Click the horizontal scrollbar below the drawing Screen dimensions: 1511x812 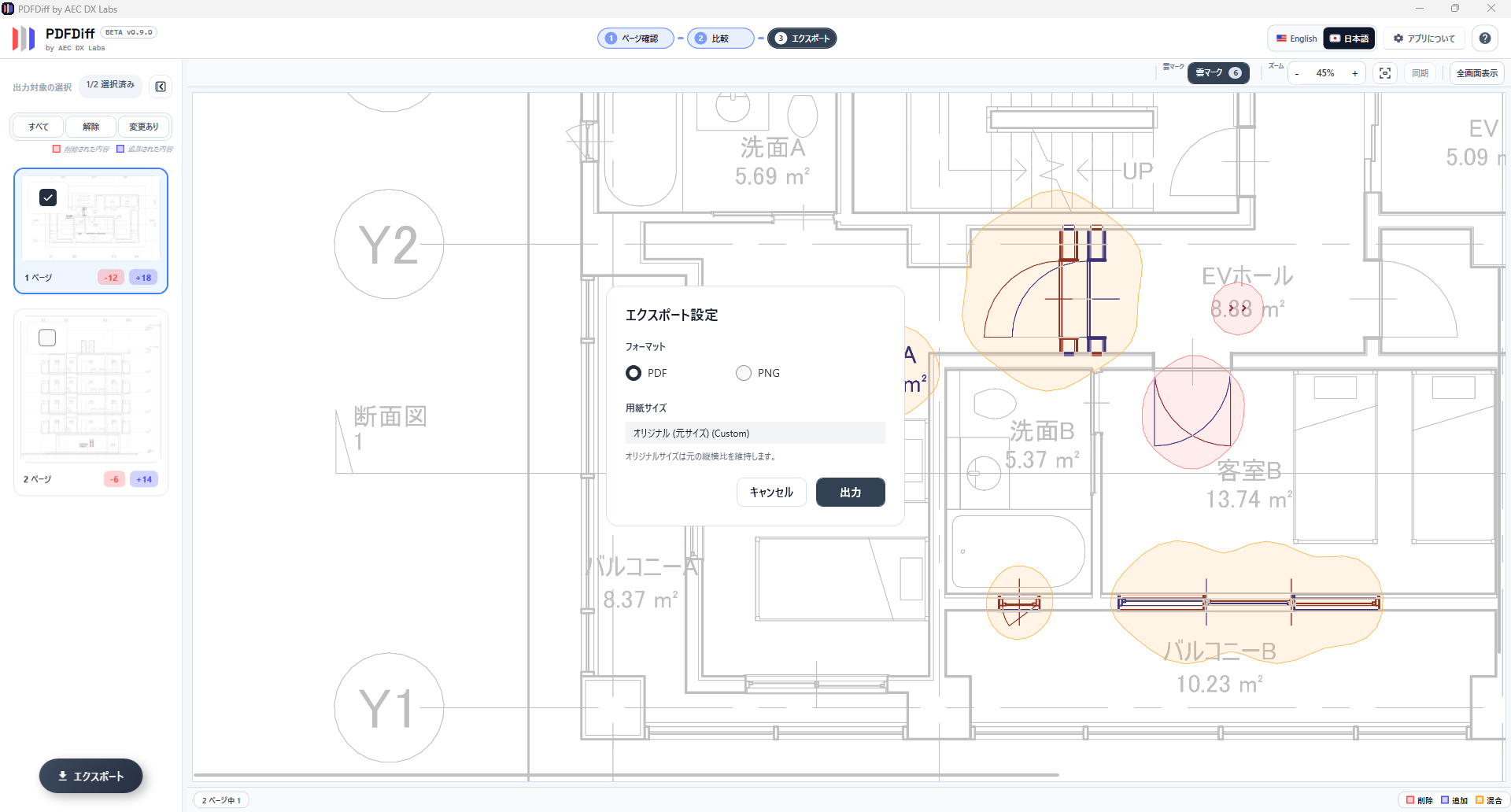tap(626, 775)
